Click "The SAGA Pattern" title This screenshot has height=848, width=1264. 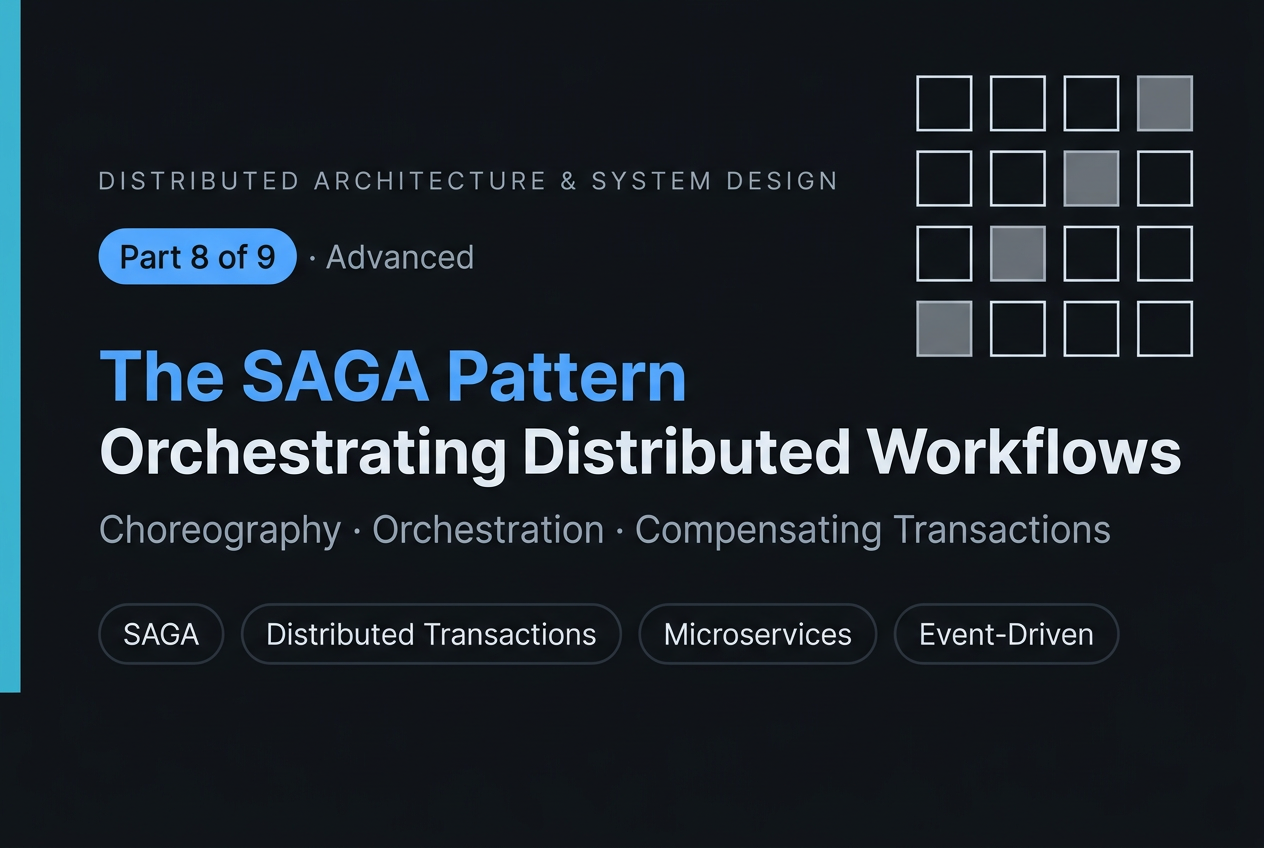tap(393, 376)
